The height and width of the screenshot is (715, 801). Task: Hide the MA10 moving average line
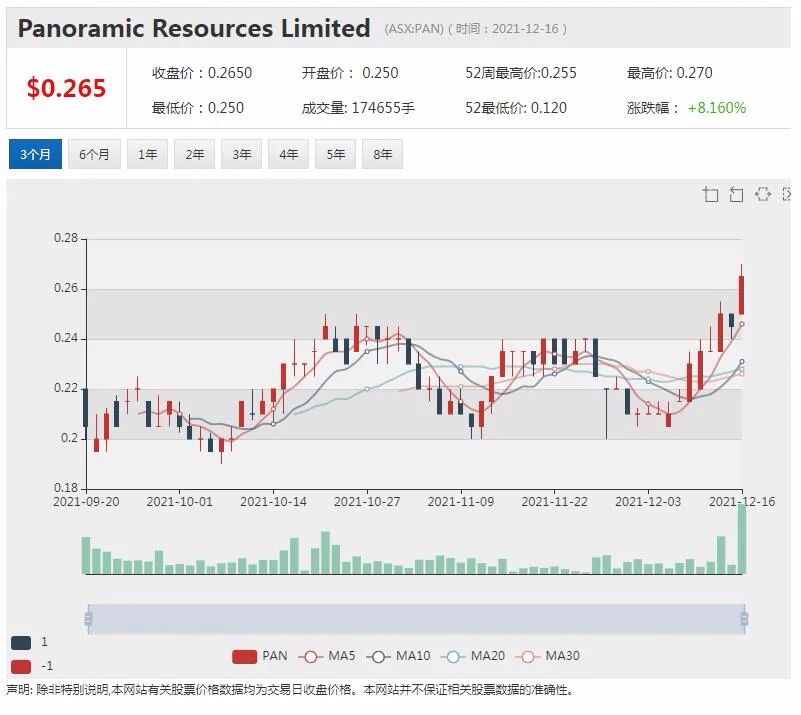point(398,656)
